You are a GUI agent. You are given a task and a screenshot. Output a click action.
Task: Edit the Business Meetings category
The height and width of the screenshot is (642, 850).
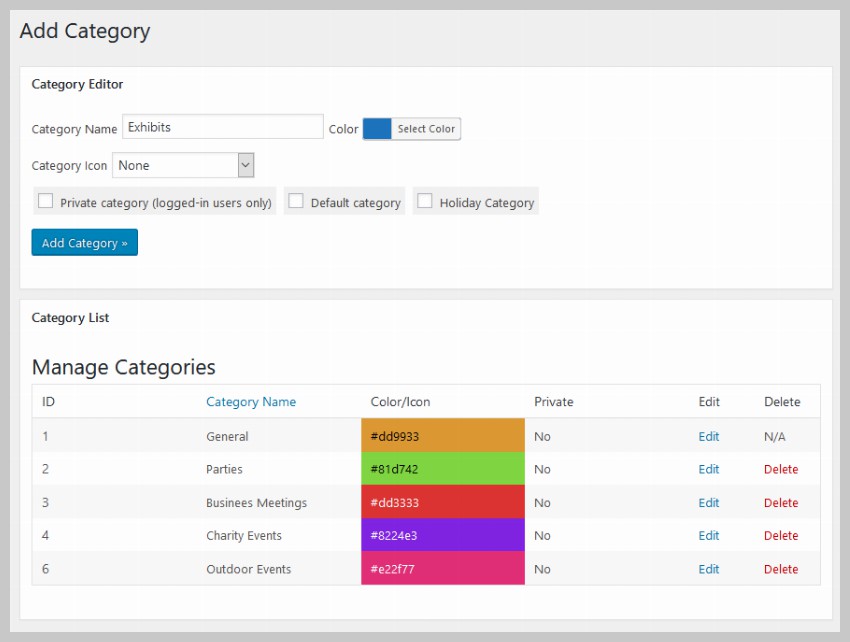coord(709,503)
